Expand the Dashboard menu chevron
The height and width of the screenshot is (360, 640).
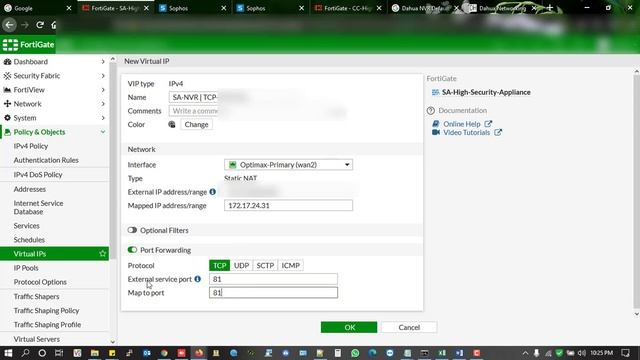coord(103,62)
